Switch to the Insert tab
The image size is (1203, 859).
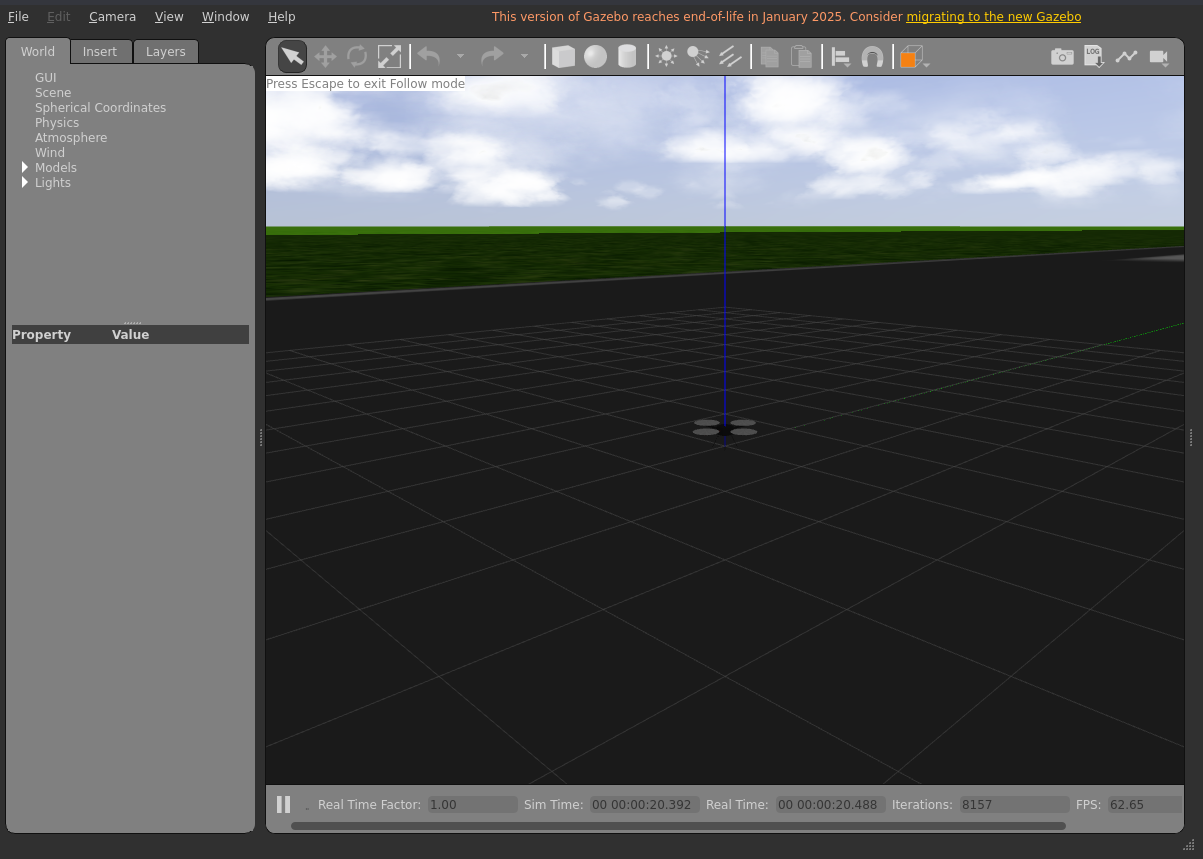pyautogui.click(x=100, y=52)
